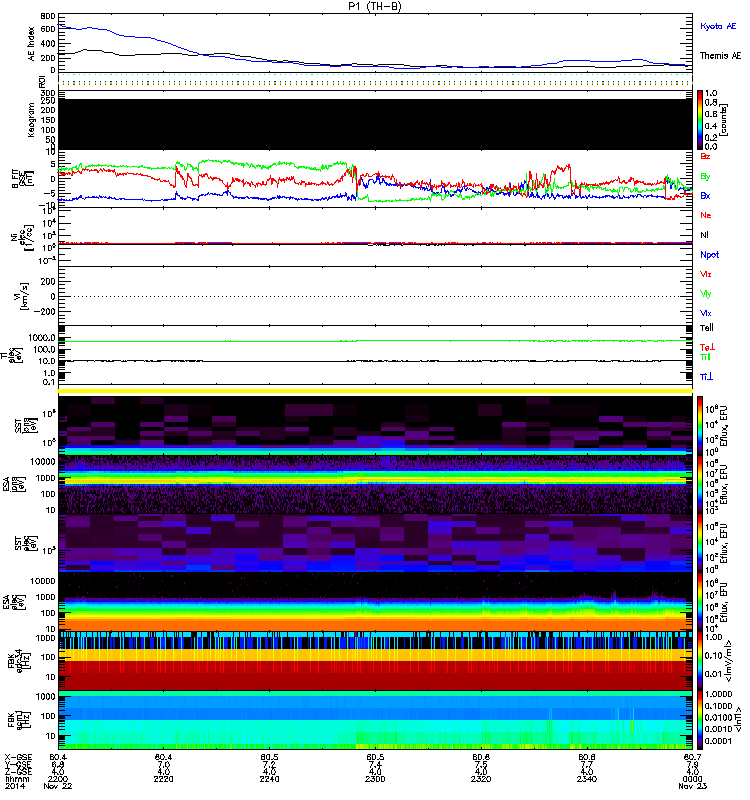Click the Te⊥ temperature legend label
Screen dimensions: 750x800
point(706,345)
